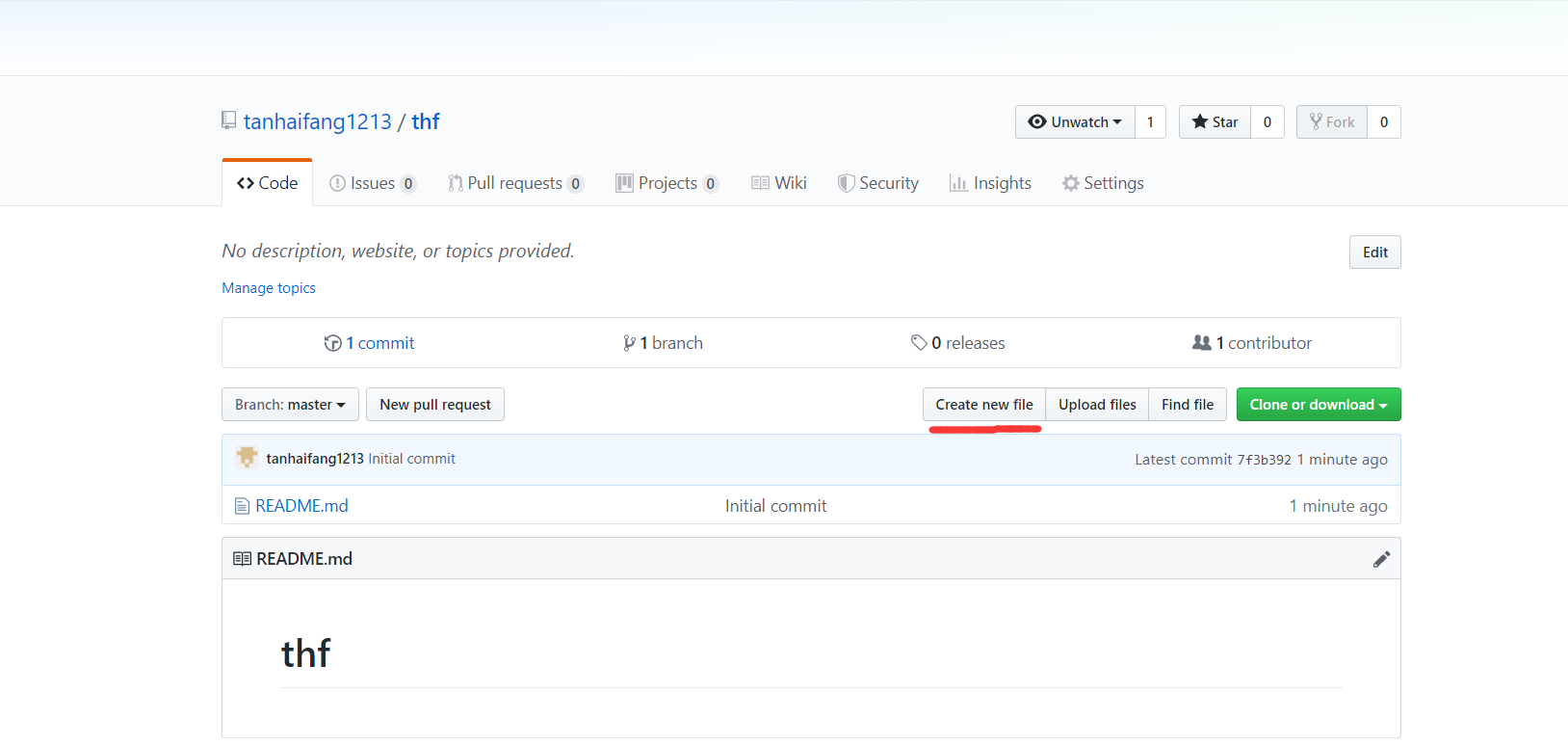
Task: Open the latest Initial commit message link
Action: (x=412, y=459)
